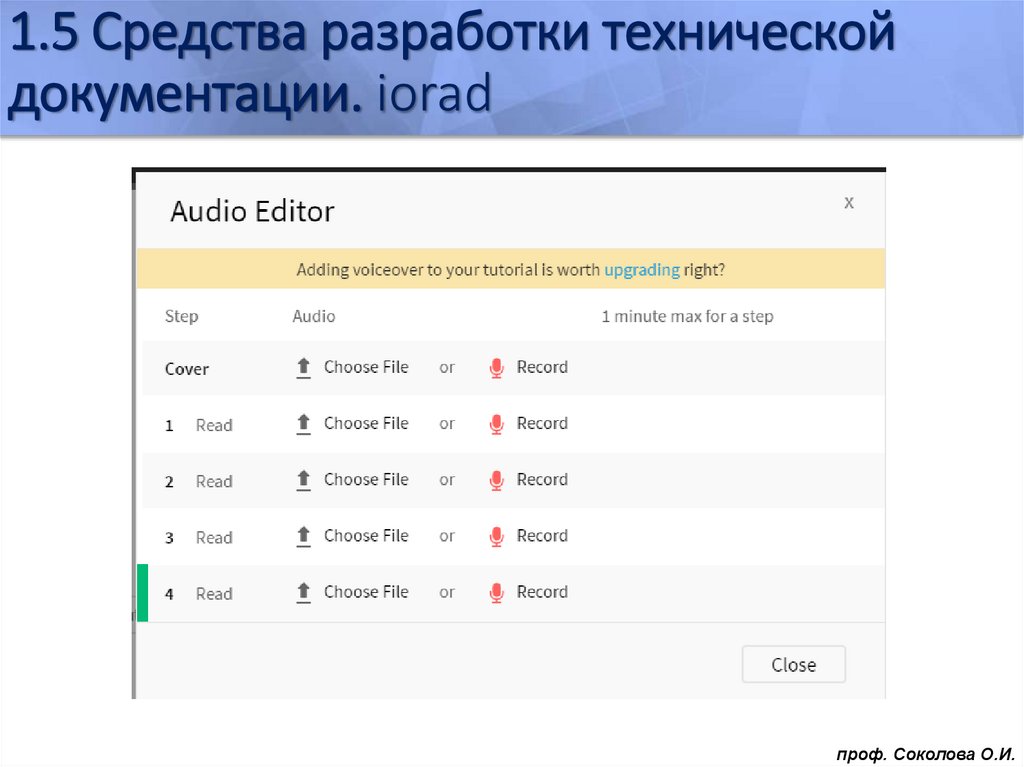Click the Read label for step 4
This screenshot has height=767, width=1024.
[214, 593]
